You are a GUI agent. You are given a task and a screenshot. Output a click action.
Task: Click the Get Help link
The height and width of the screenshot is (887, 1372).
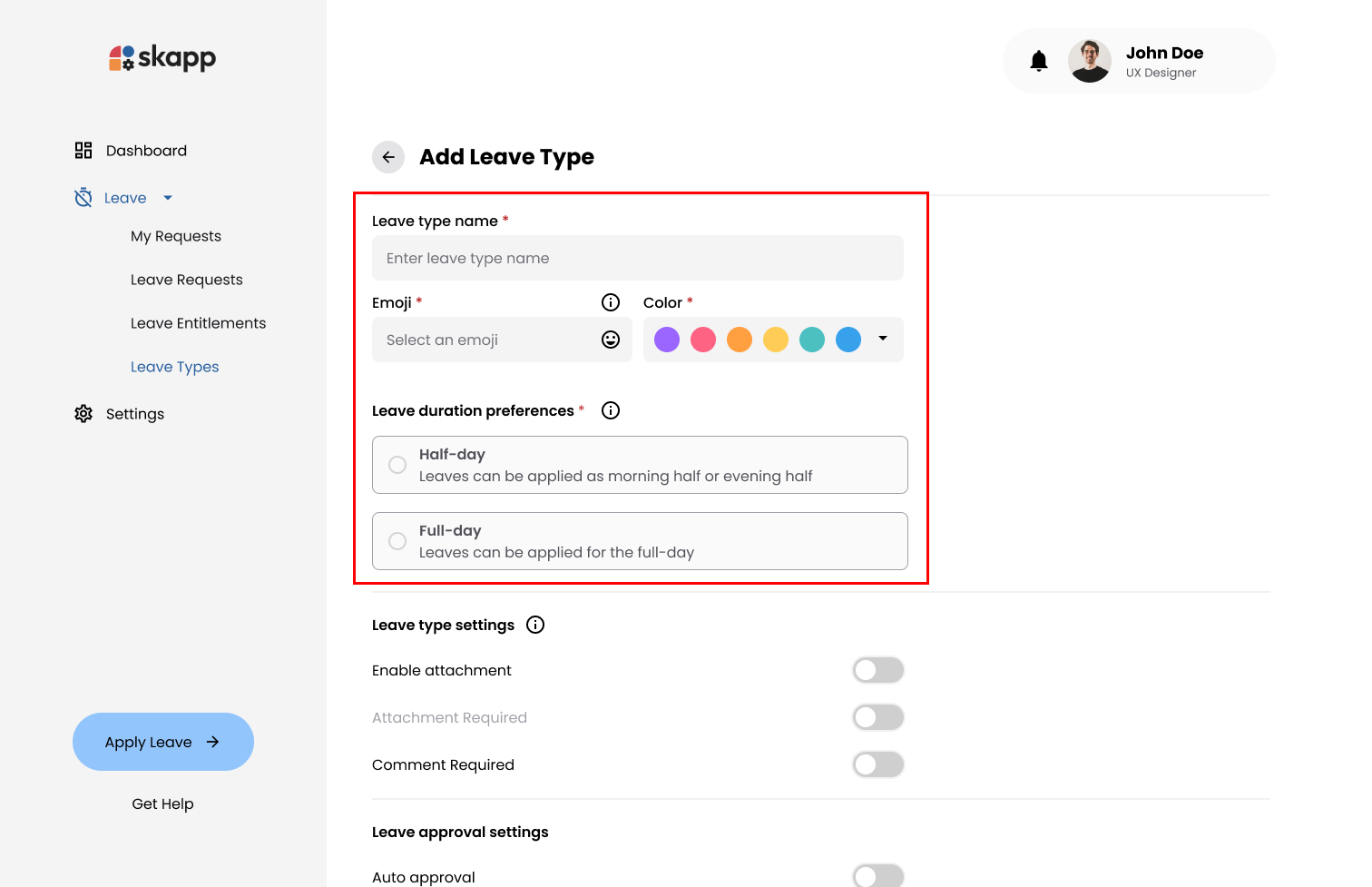pyautogui.click(x=162, y=803)
